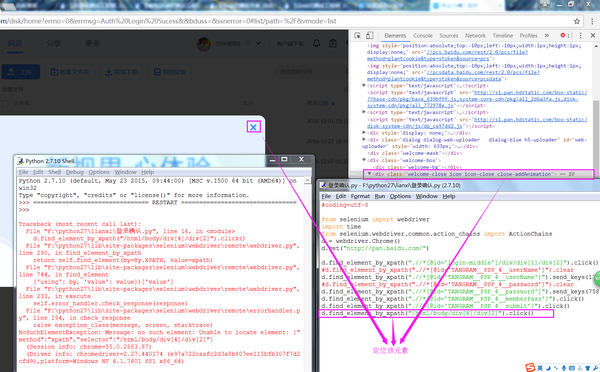The width and height of the screenshot is (600, 372).
Task: Switch to the Profiles tab in DevTools
Action: tap(528, 35)
